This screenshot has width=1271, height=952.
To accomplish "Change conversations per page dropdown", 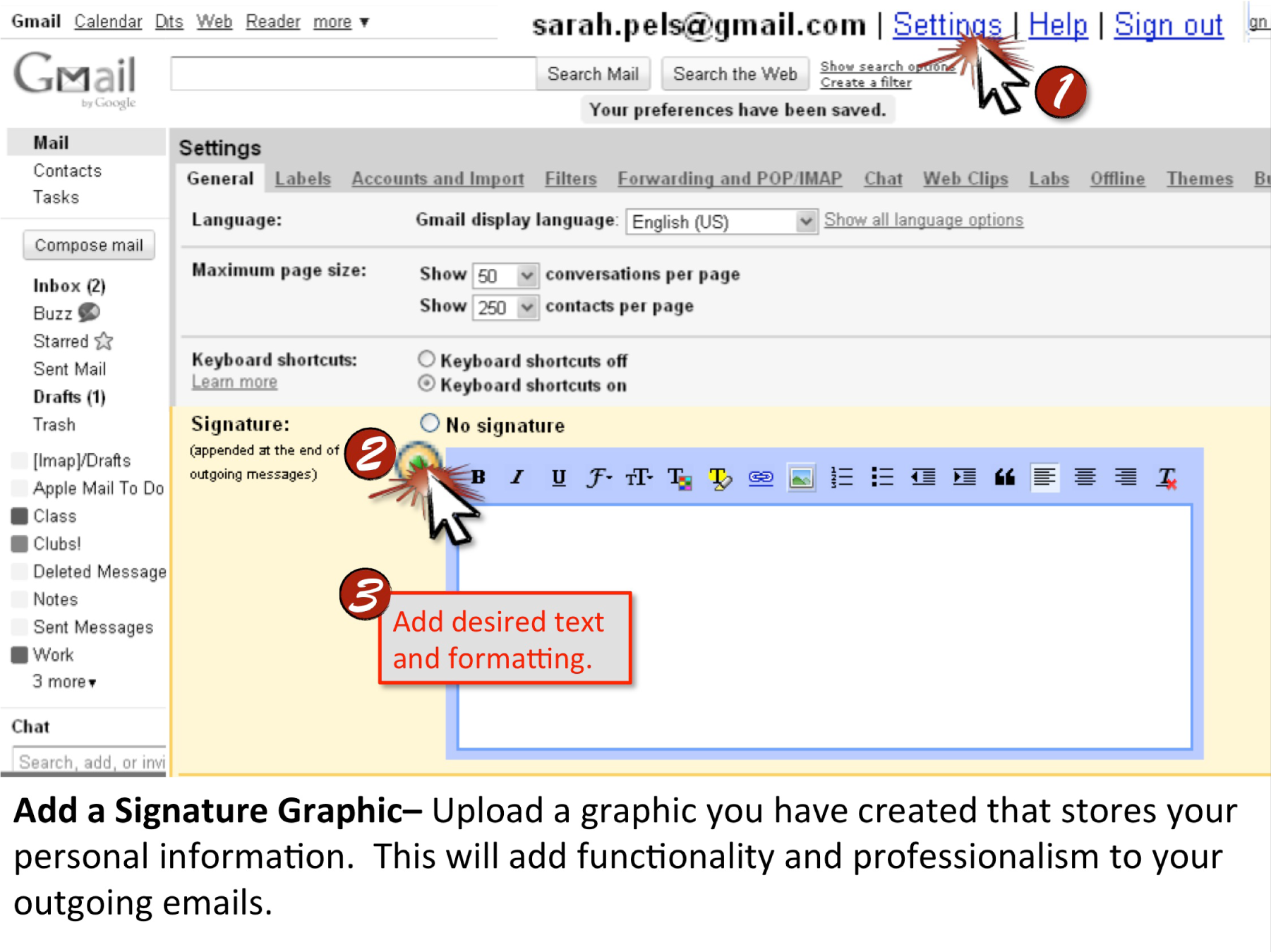I will (505, 275).
